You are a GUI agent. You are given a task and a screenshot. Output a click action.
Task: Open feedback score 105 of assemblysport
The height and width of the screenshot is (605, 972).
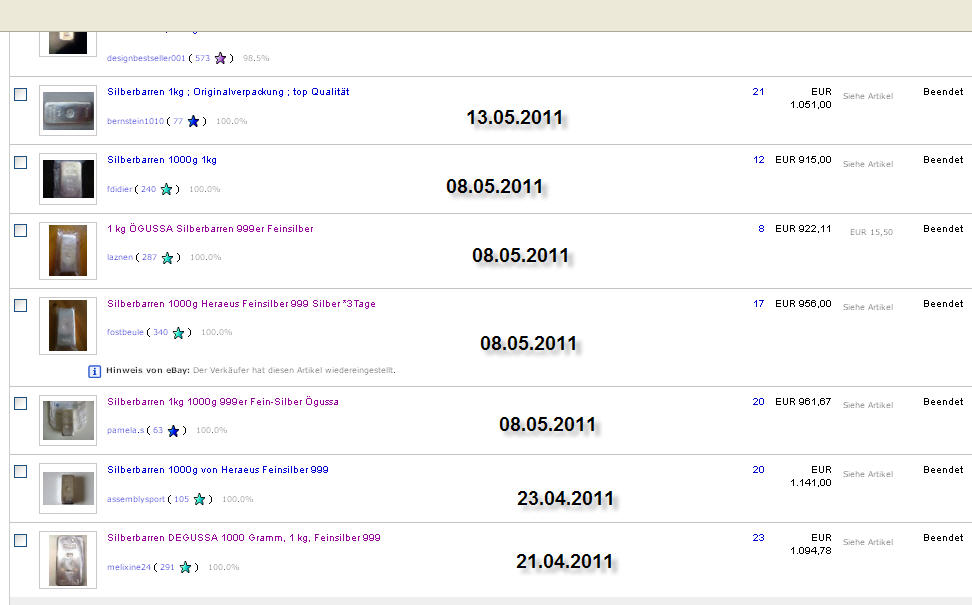(181, 499)
